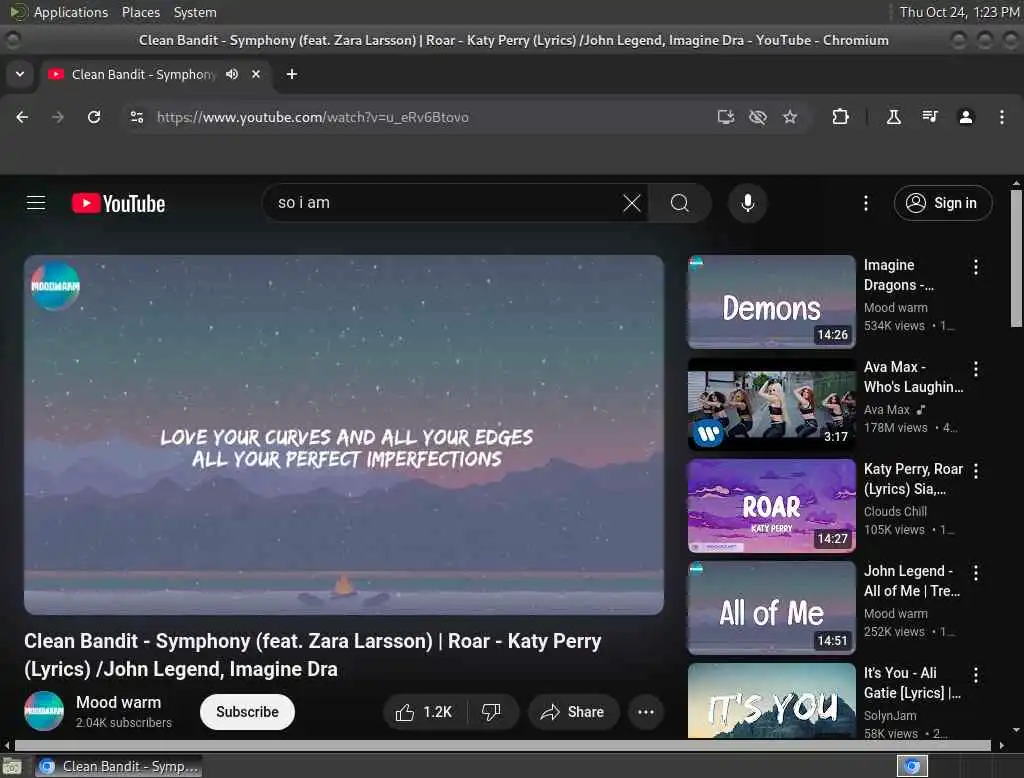Open options for It's You video

pos(976,675)
